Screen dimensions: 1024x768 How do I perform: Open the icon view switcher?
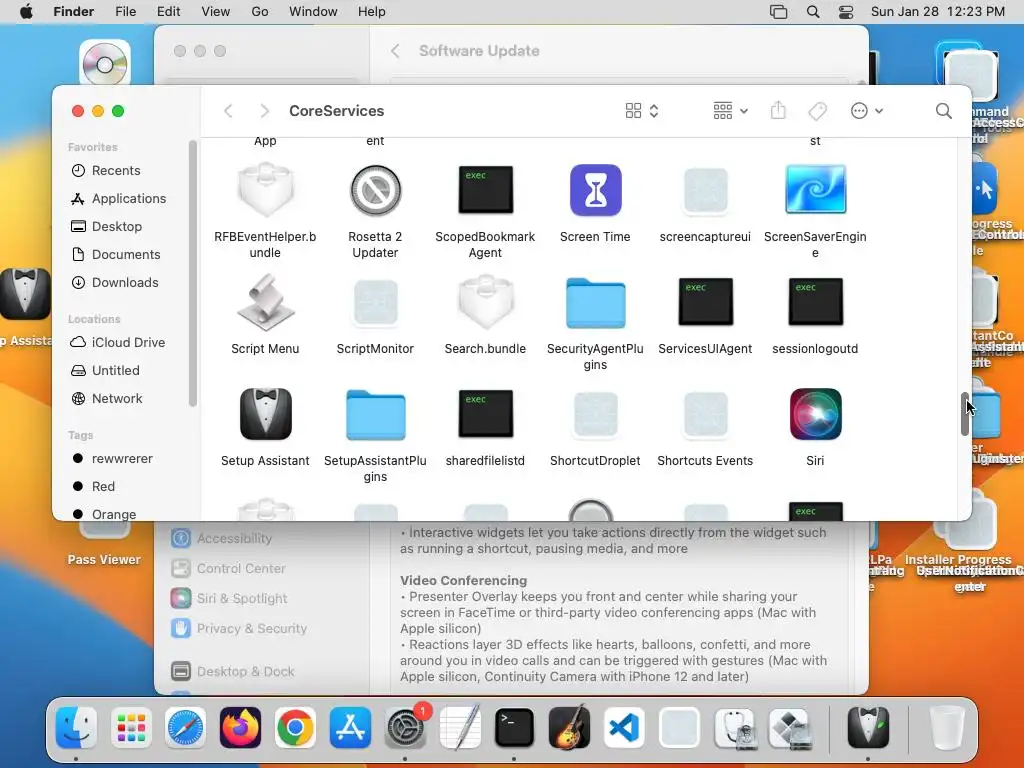[641, 111]
